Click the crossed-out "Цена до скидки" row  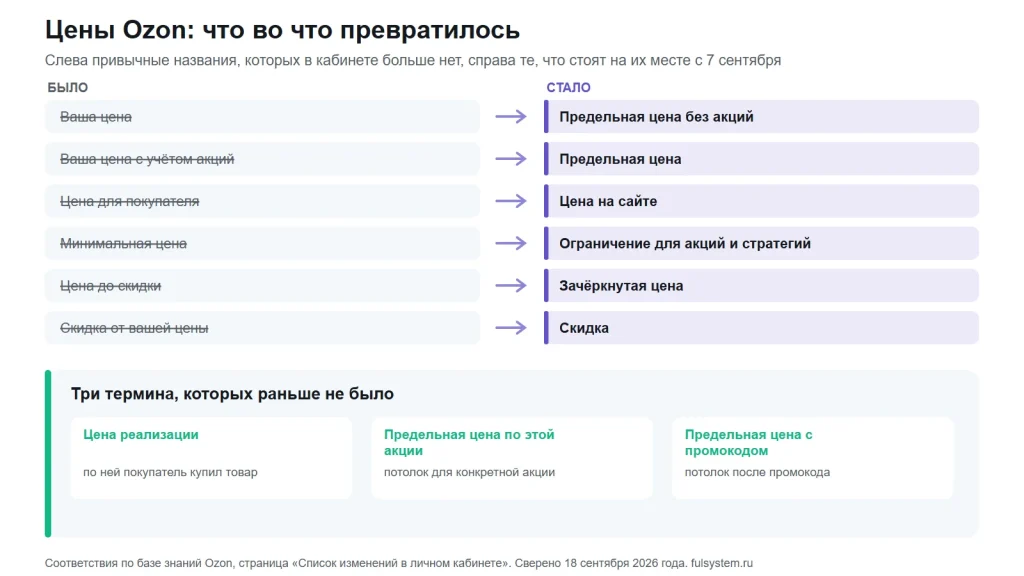click(x=263, y=285)
